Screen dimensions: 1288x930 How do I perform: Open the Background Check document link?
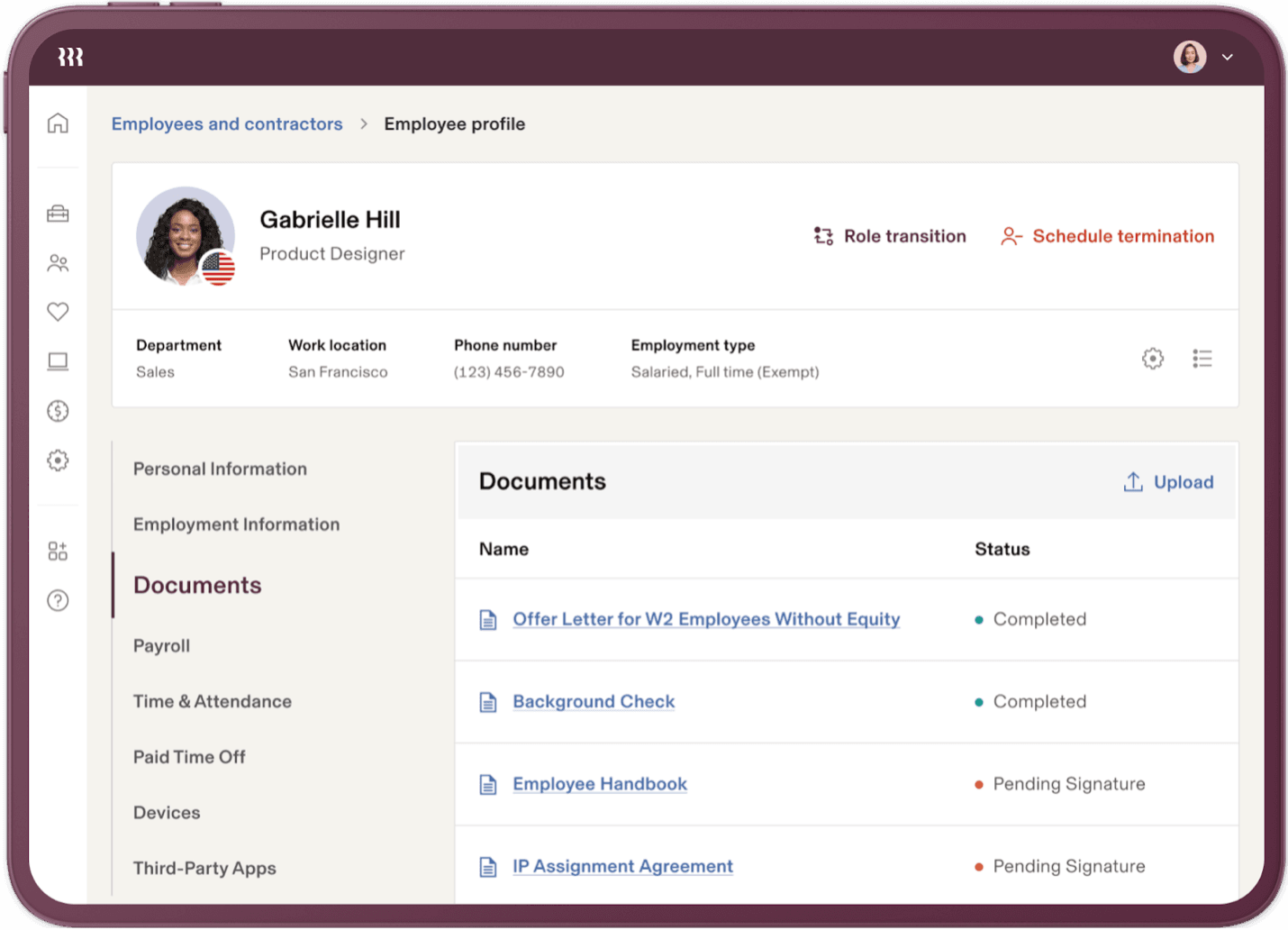point(593,701)
